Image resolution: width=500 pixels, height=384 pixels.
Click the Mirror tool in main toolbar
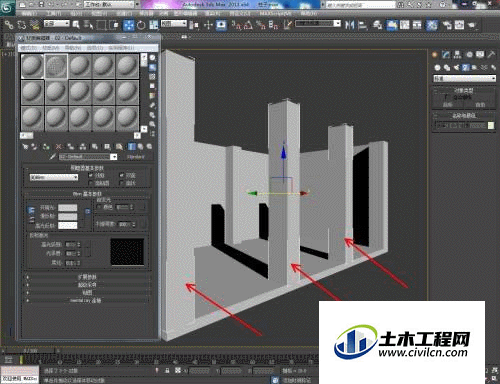click(349, 25)
